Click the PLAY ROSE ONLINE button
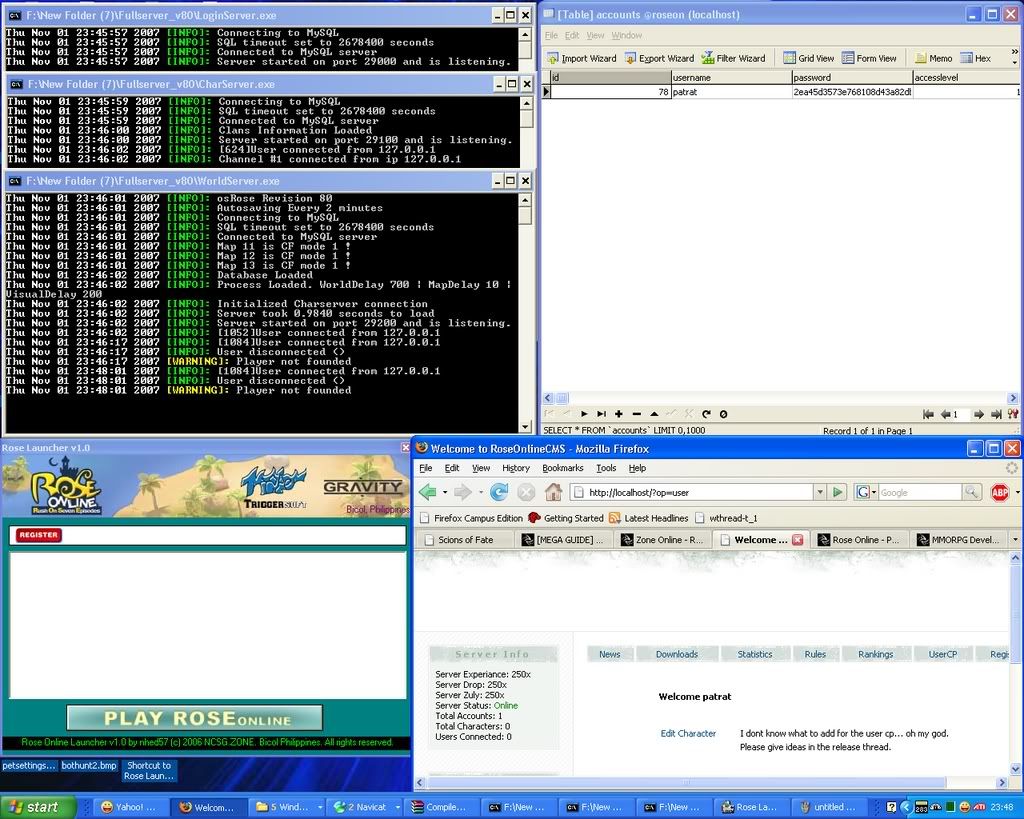 pyautogui.click(x=195, y=718)
